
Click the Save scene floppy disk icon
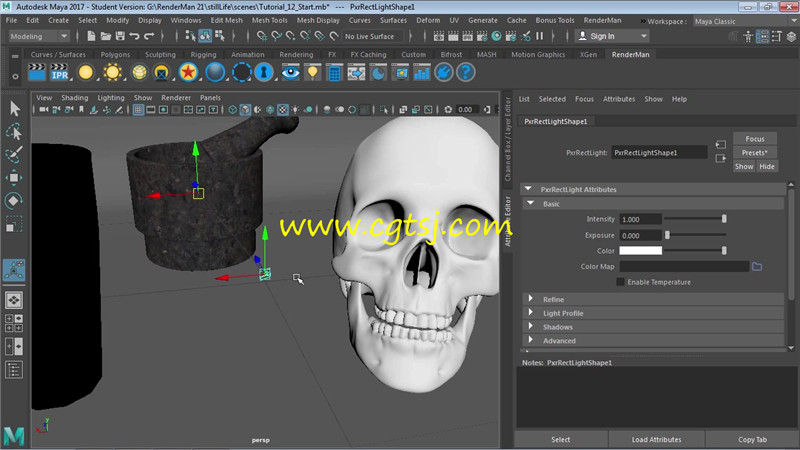click(x=120, y=36)
